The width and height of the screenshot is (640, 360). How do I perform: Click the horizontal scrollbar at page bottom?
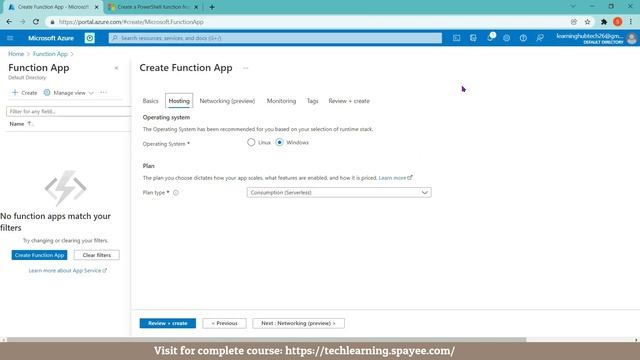[266, 340]
